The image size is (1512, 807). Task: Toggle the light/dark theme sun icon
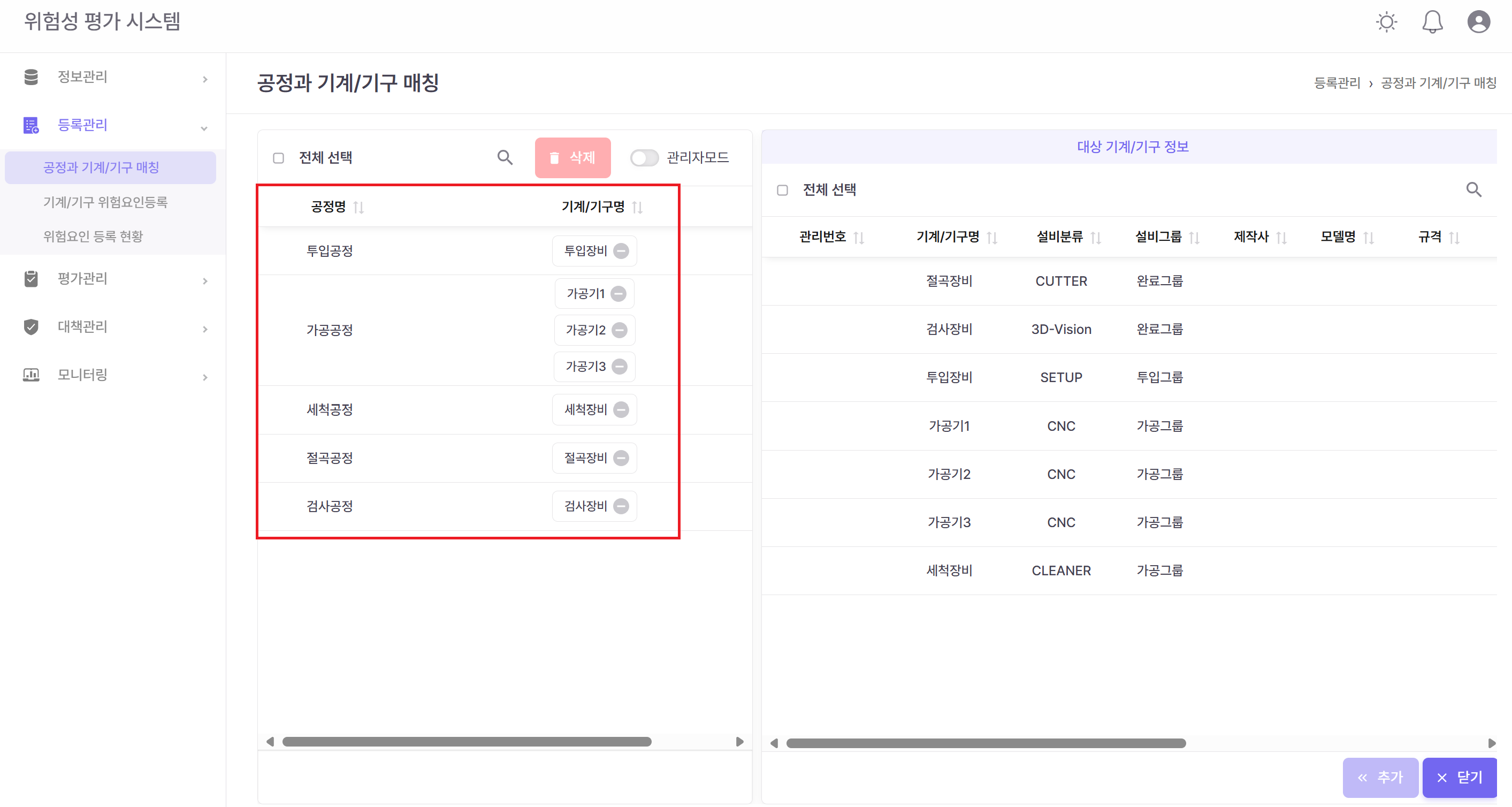(1386, 22)
